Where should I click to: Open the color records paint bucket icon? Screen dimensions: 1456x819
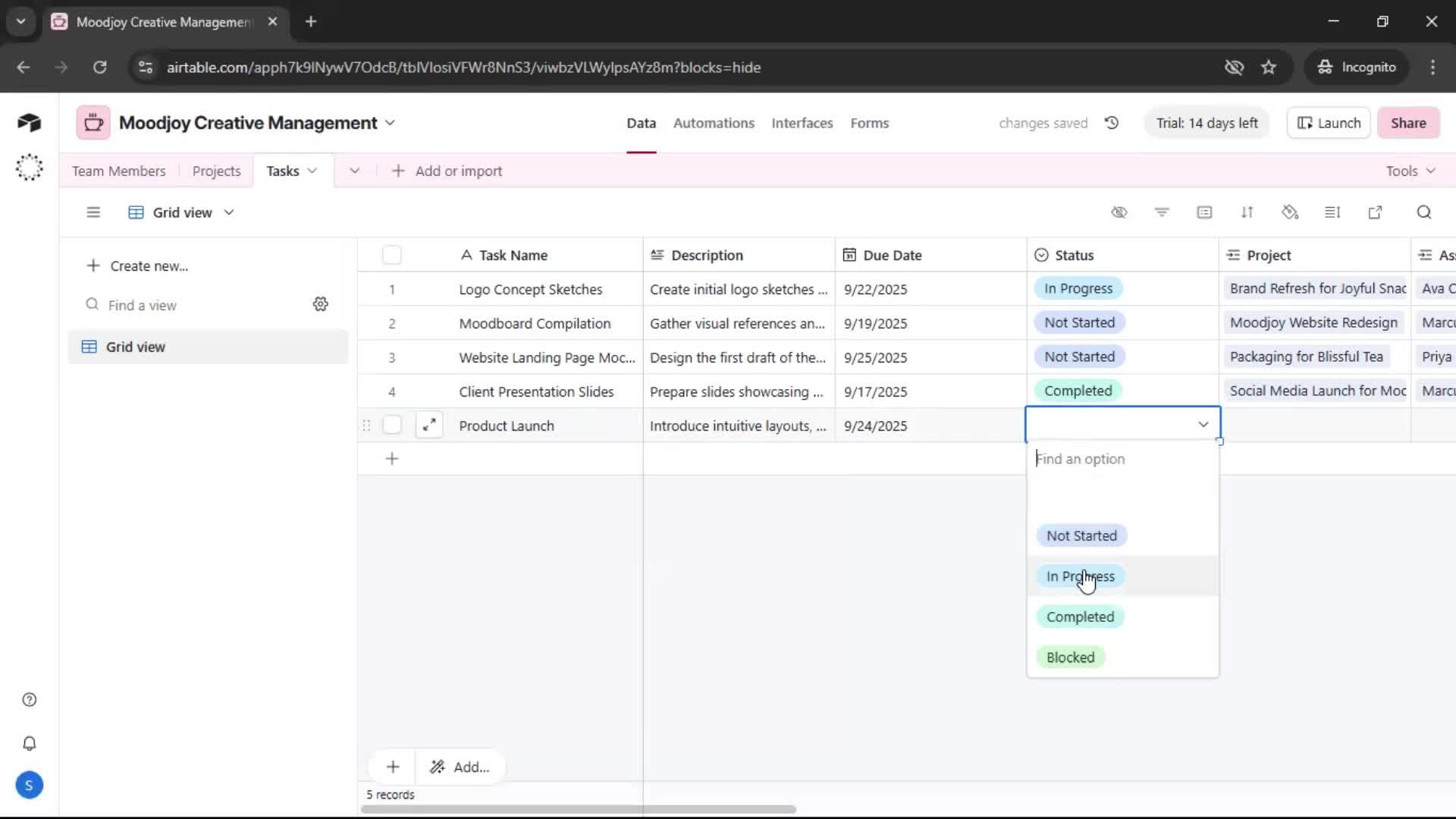pyautogui.click(x=1290, y=212)
